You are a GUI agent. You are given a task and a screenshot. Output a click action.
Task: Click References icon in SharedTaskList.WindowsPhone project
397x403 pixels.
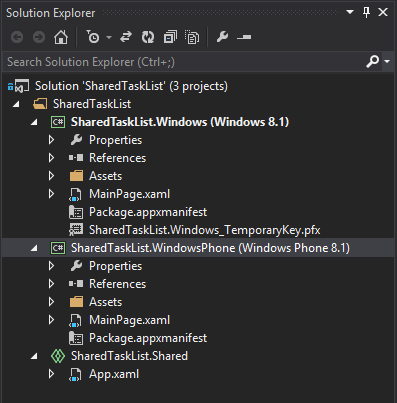coord(76,284)
